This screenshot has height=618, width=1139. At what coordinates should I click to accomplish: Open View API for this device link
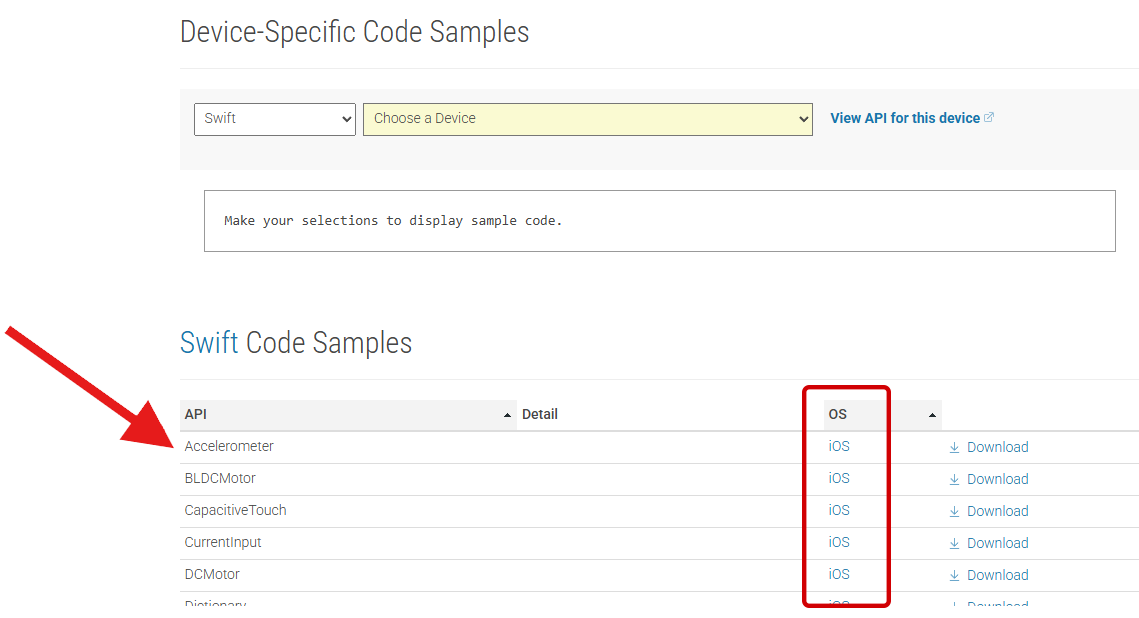(x=904, y=118)
